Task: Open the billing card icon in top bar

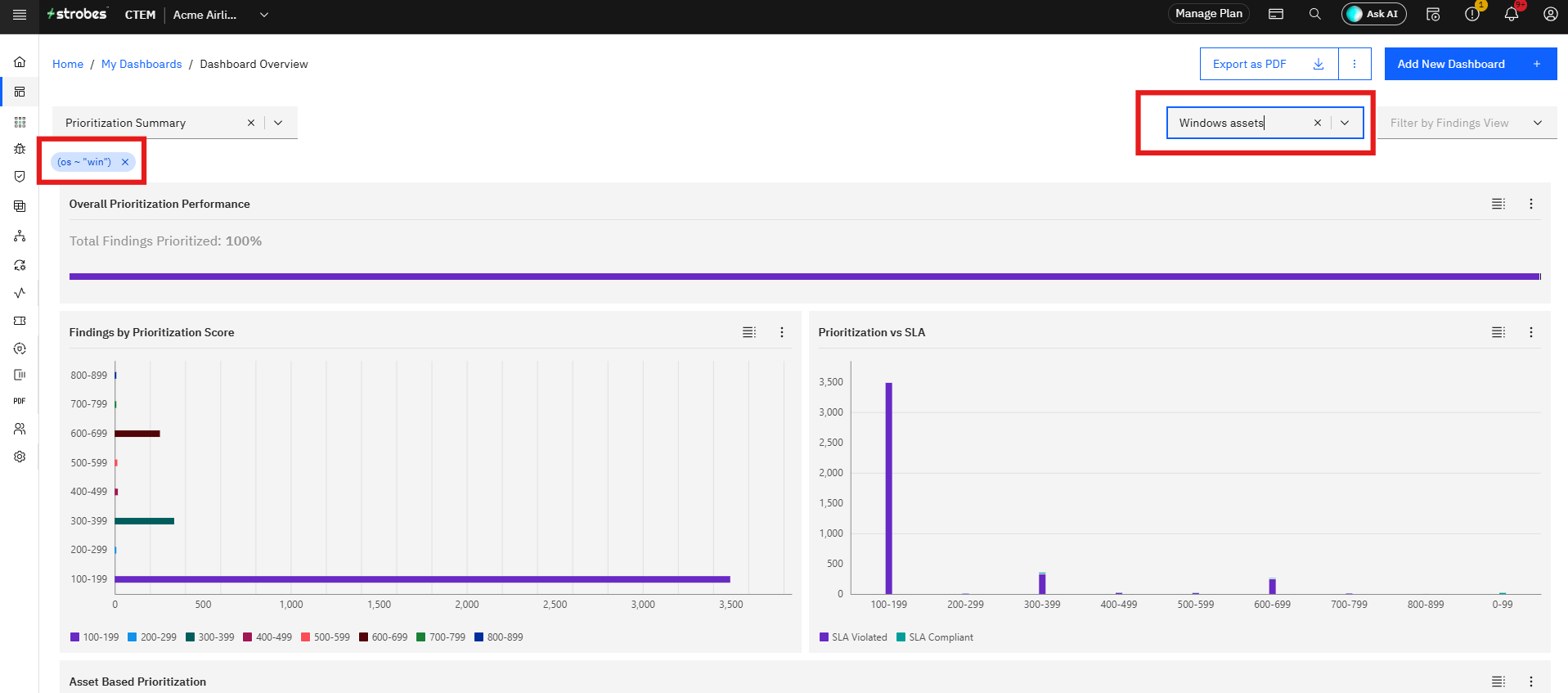Action: point(1276,14)
